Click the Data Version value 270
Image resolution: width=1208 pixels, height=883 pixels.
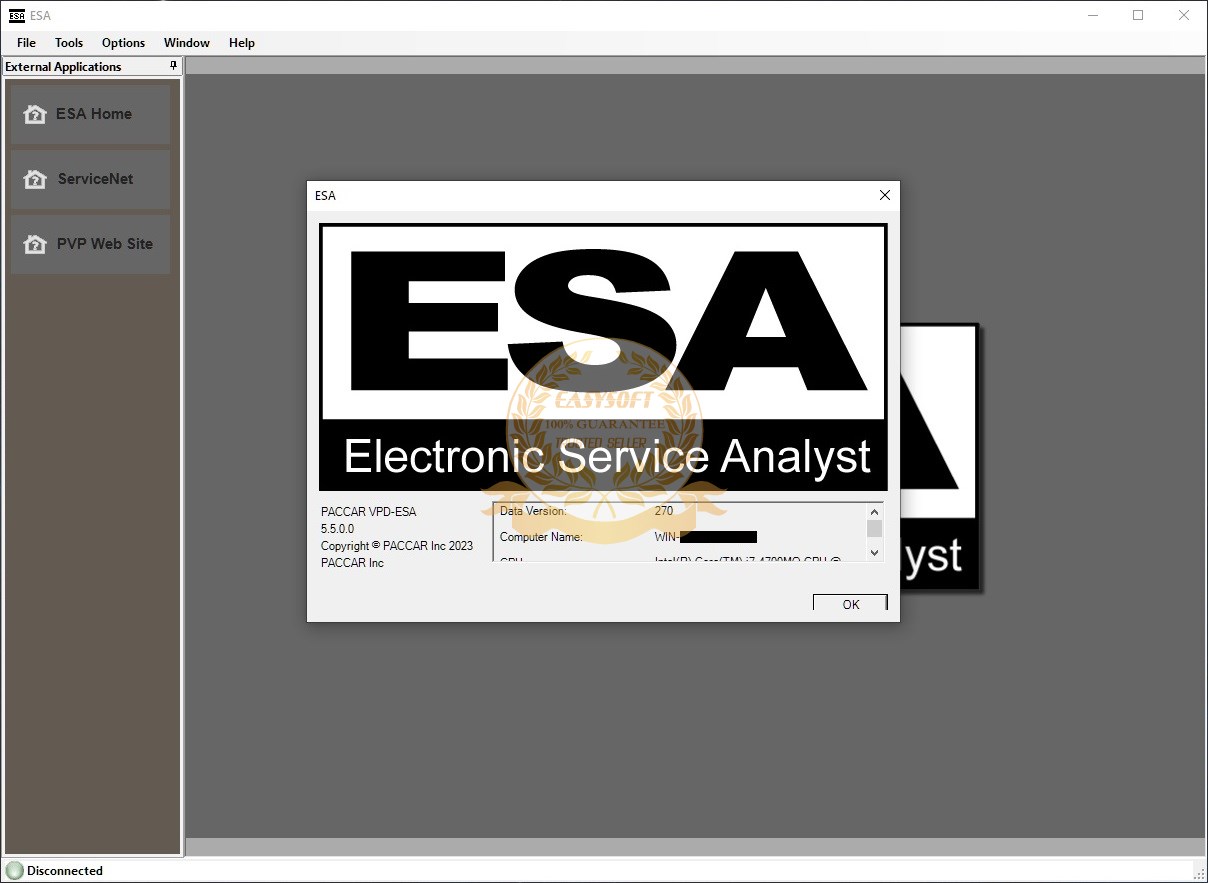[x=664, y=511]
